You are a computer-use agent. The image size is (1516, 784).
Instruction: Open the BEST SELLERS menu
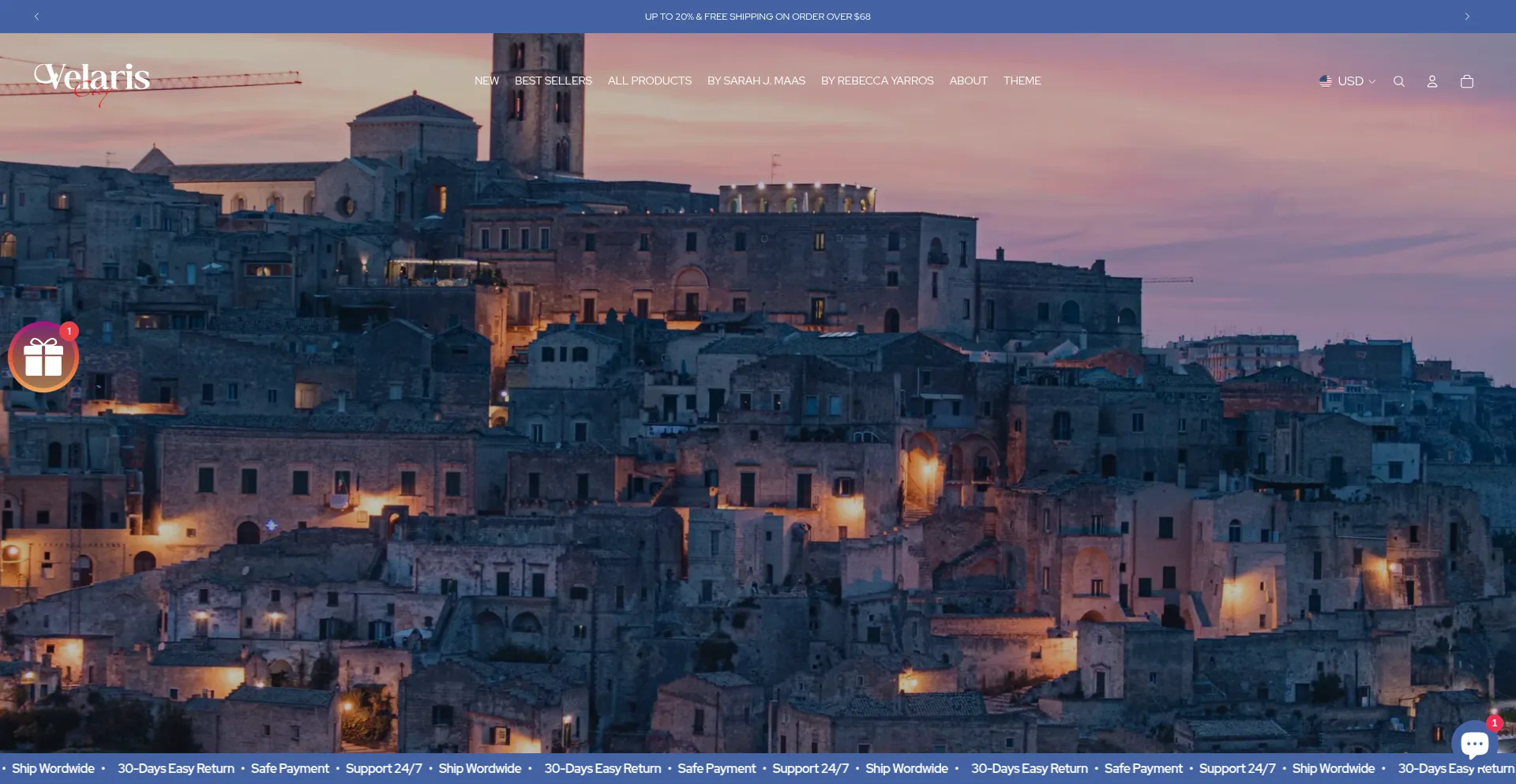[x=553, y=81]
